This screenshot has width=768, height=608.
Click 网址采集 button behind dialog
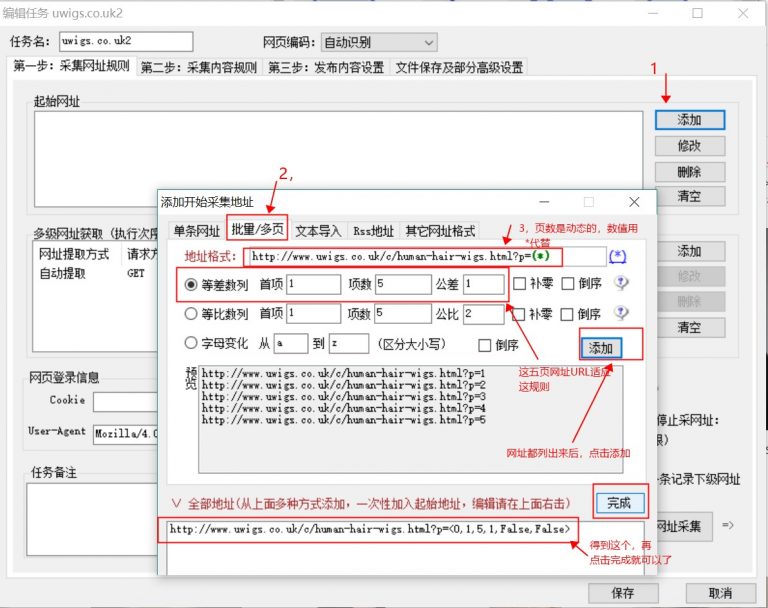tap(684, 526)
